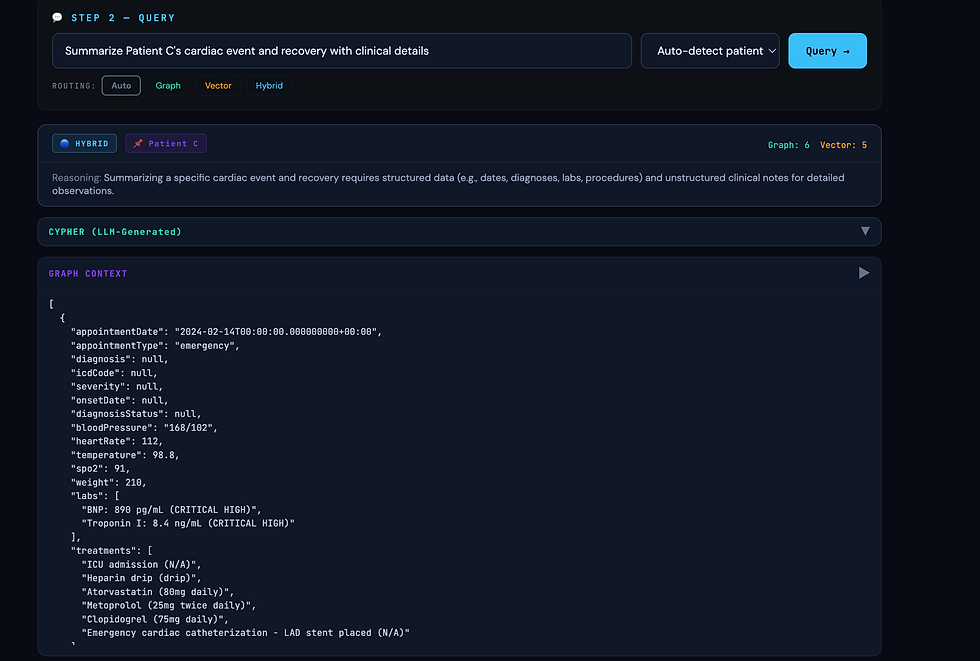Click the GRAPH CONTEXT header label
Image resolution: width=980 pixels, height=661 pixels.
88,274
